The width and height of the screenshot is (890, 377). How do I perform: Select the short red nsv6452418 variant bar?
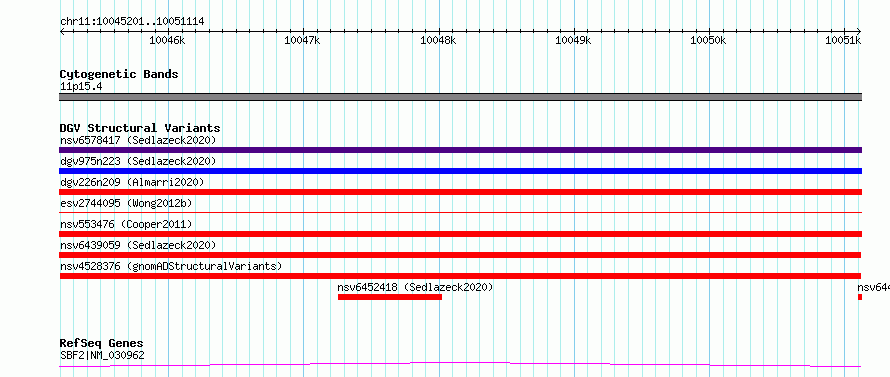(x=390, y=297)
